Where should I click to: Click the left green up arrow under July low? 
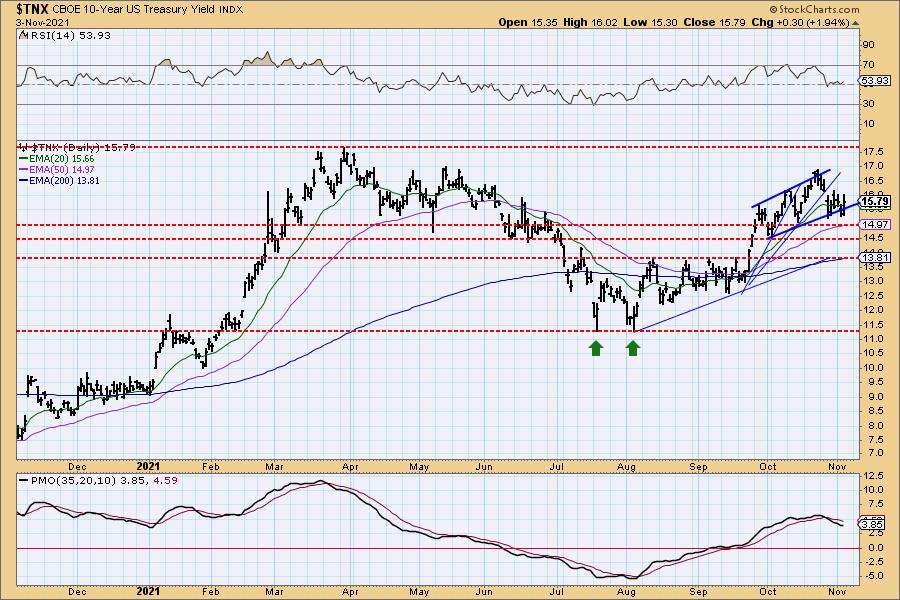click(x=596, y=348)
